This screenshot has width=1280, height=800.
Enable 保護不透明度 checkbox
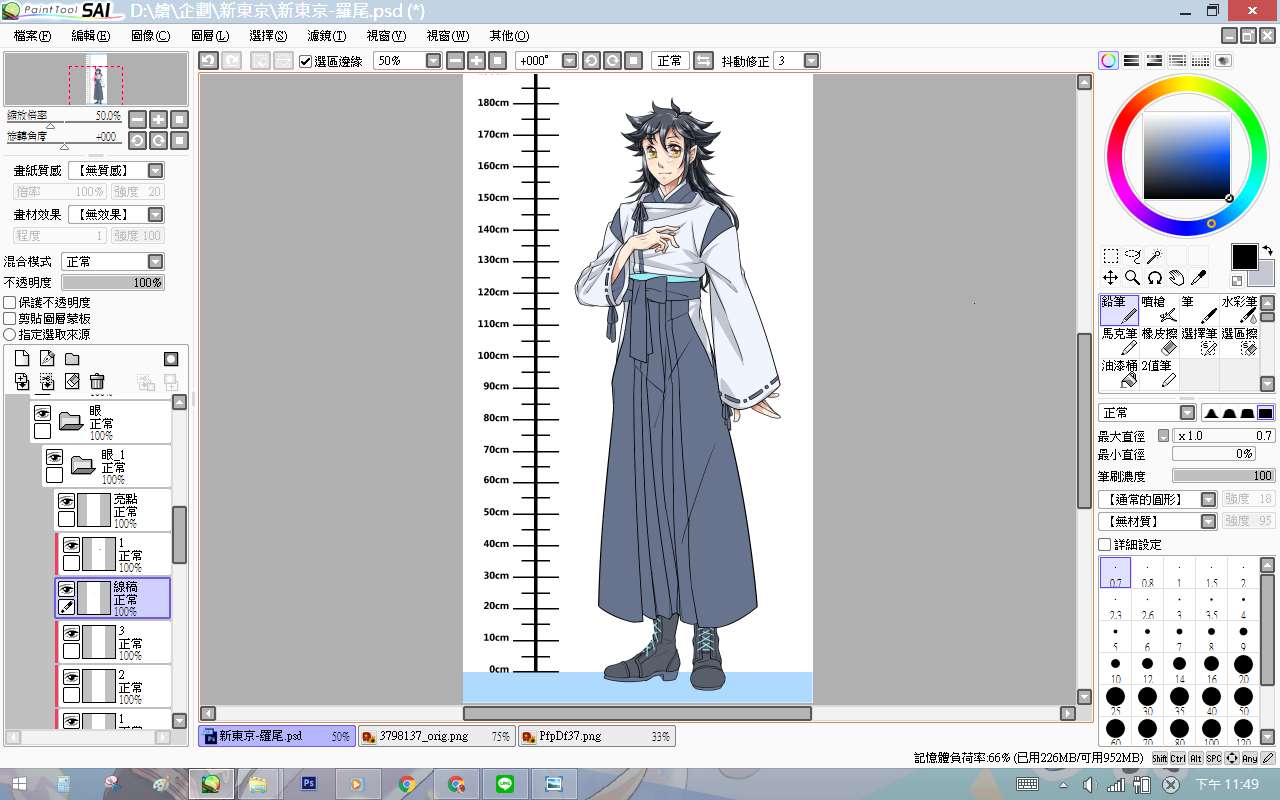pyautogui.click(x=10, y=302)
